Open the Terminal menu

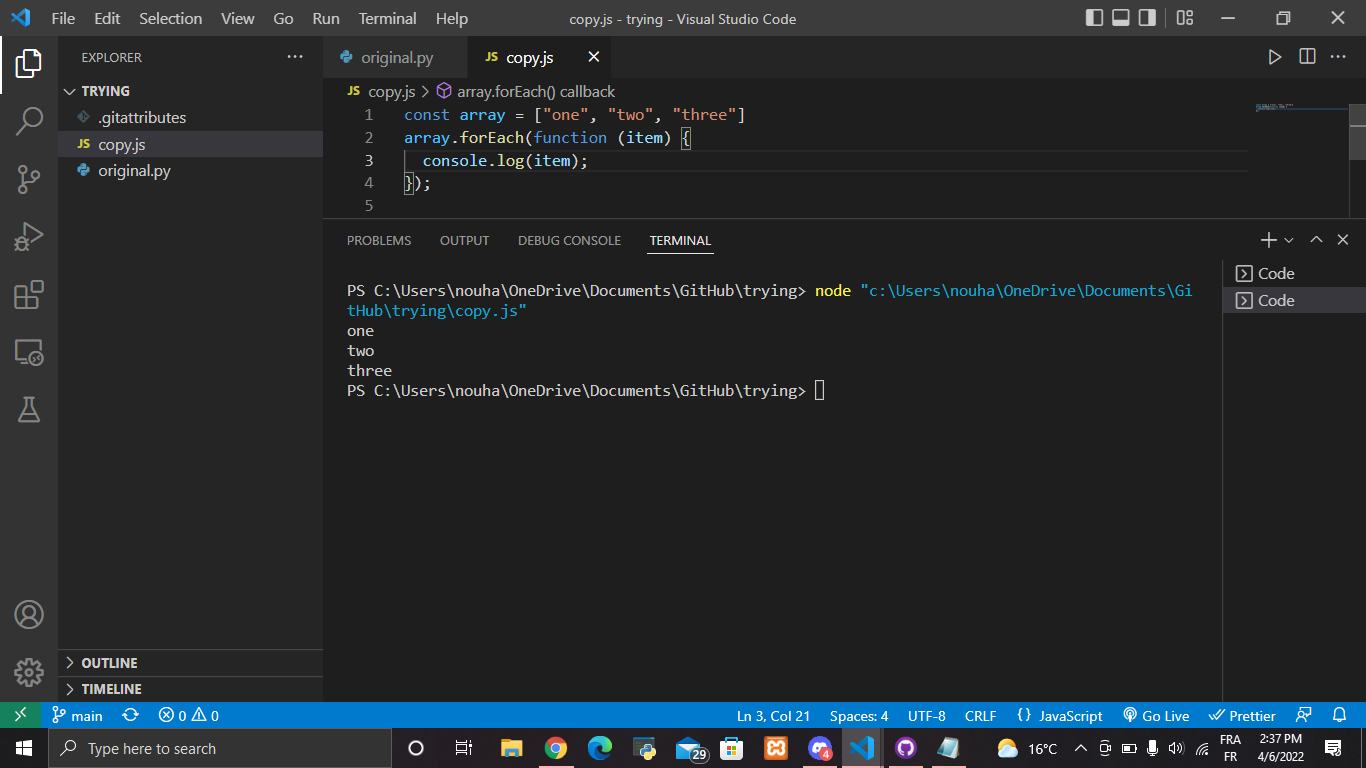[x=387, y=18]
